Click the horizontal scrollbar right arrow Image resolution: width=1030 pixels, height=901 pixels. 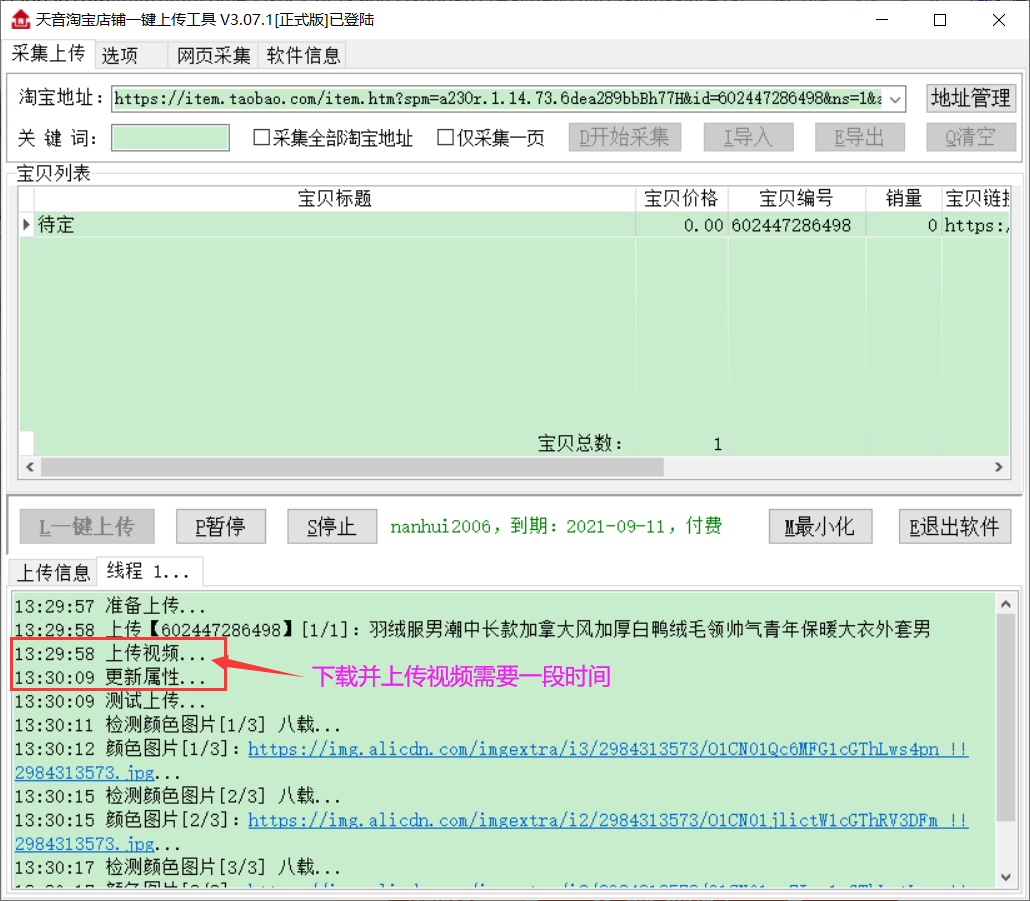tap(998, 467)
